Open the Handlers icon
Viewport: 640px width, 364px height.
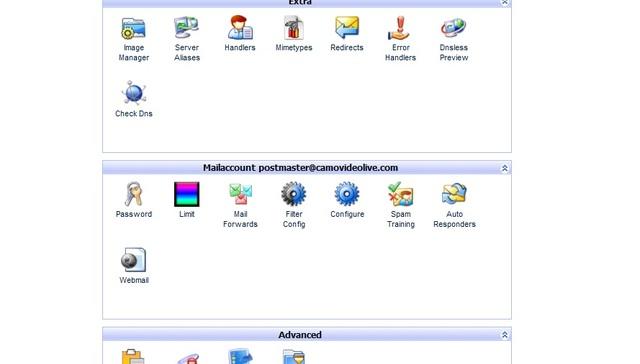240,28
